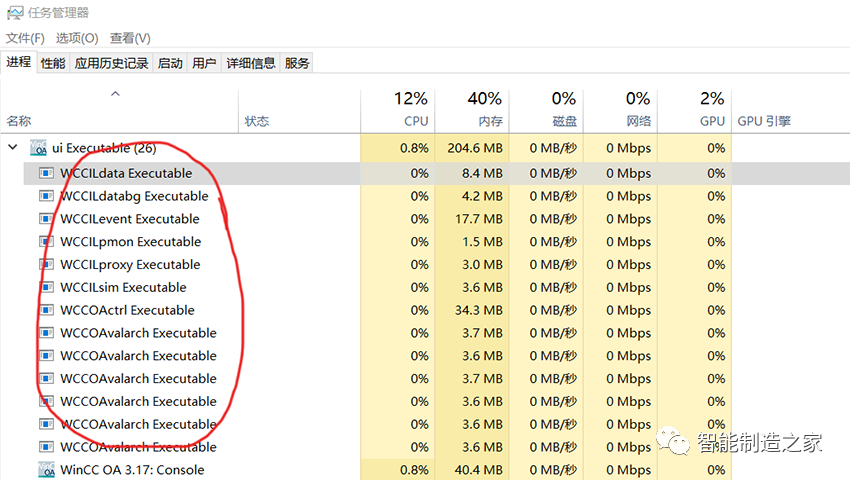Click the Task Manager title bar icon
The width and height of the screenshot is (850, 480).
click(x=15, y=12)
